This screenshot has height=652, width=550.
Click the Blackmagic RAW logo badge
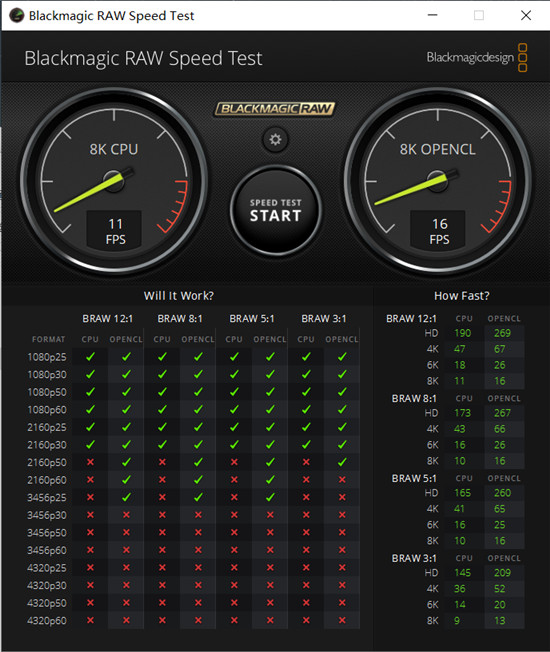[275, 109]
